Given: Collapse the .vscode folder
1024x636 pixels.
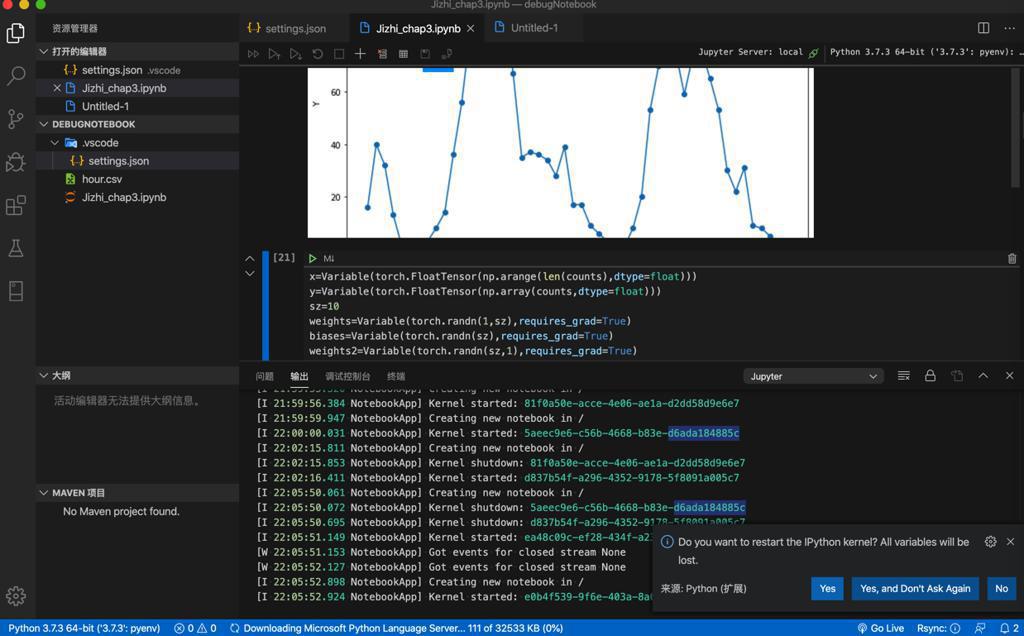Looking at the screenshot, I should [x=55, y=142].
